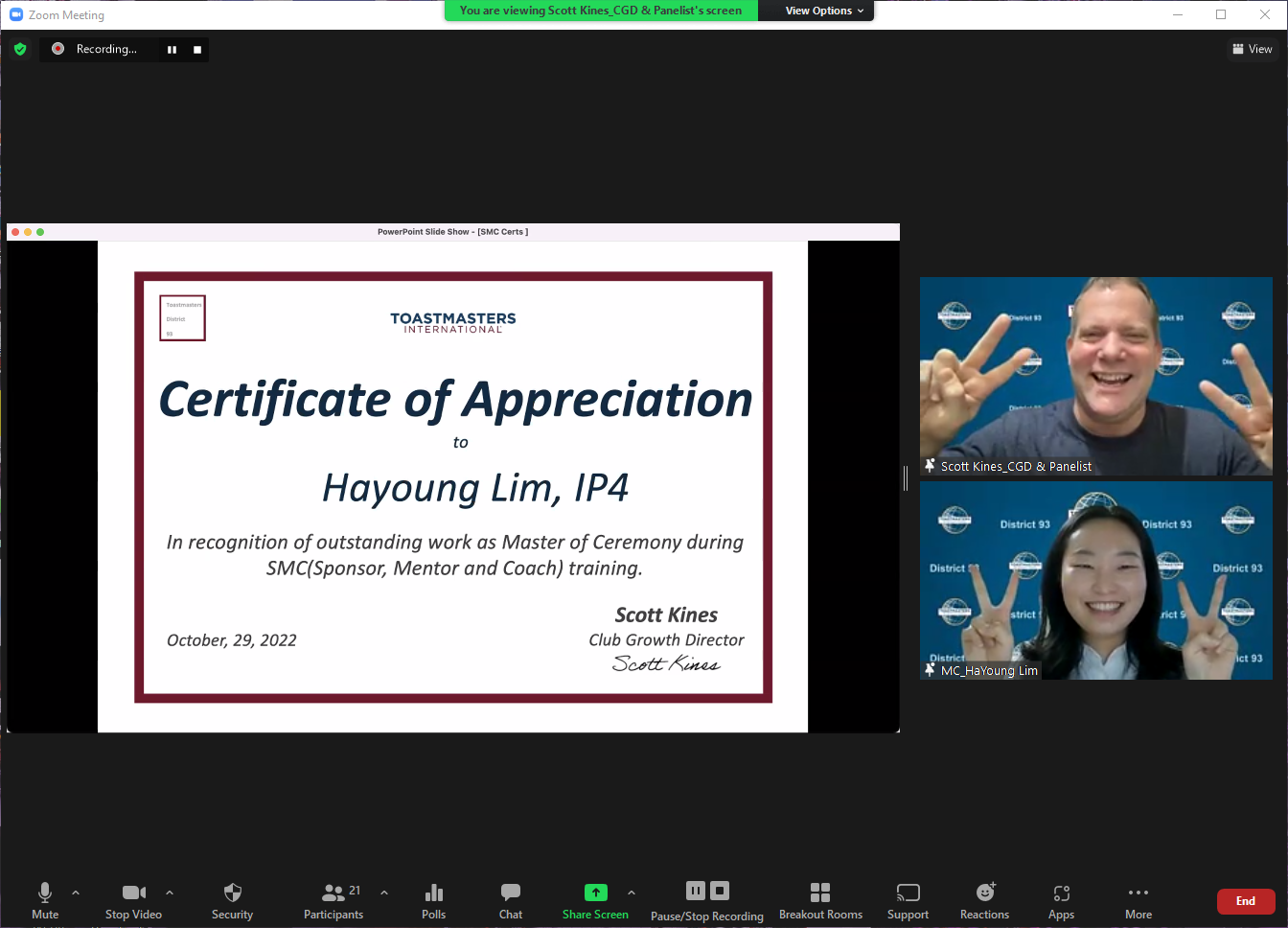
Task: Click Toastmasters International heading on slide
Action: pyautogui.click(x=453, y=323)
